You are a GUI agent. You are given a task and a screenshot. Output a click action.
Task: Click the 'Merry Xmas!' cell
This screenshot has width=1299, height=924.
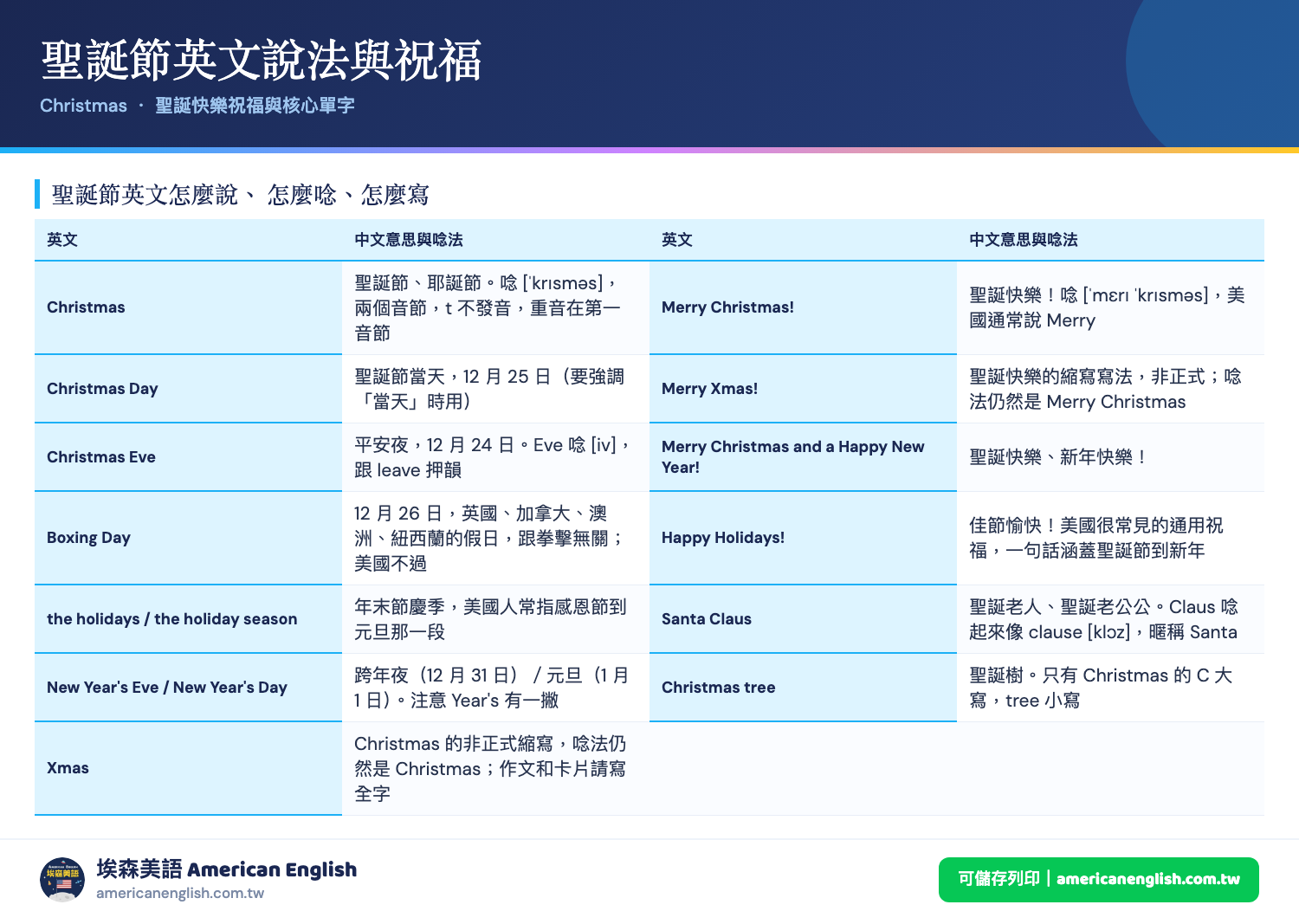[803, 389]
